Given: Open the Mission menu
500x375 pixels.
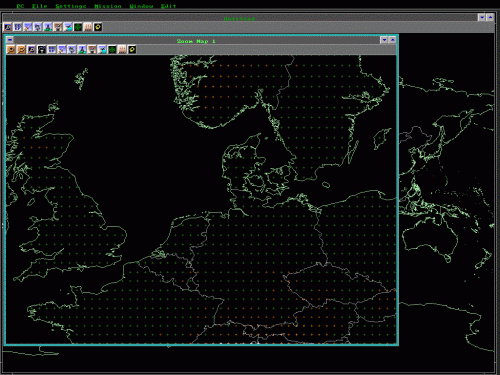Looking at the screenshot, I should (x=108, y=6).
